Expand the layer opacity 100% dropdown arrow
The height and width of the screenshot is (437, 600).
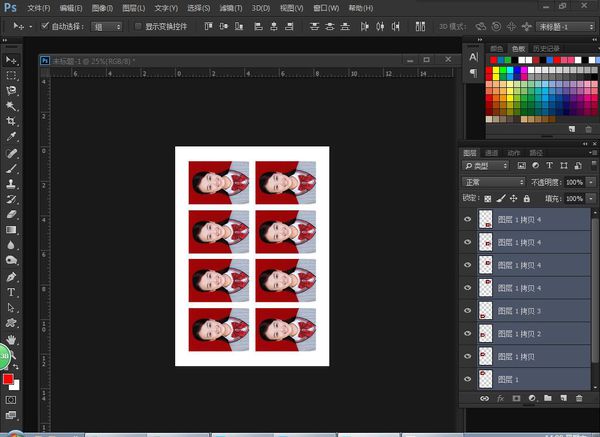590,183
